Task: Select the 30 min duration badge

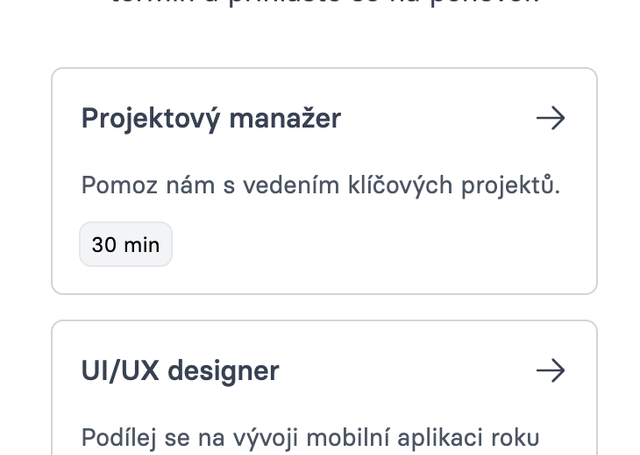Action: (x=126, y=245)
